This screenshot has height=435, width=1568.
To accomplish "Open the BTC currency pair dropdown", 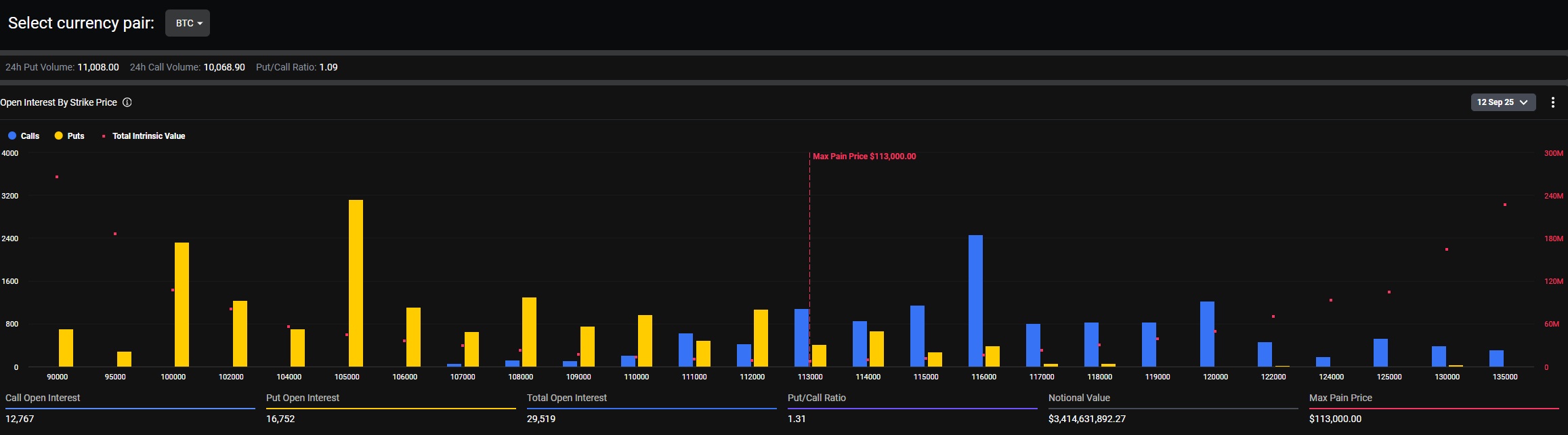I will point(188,23).
